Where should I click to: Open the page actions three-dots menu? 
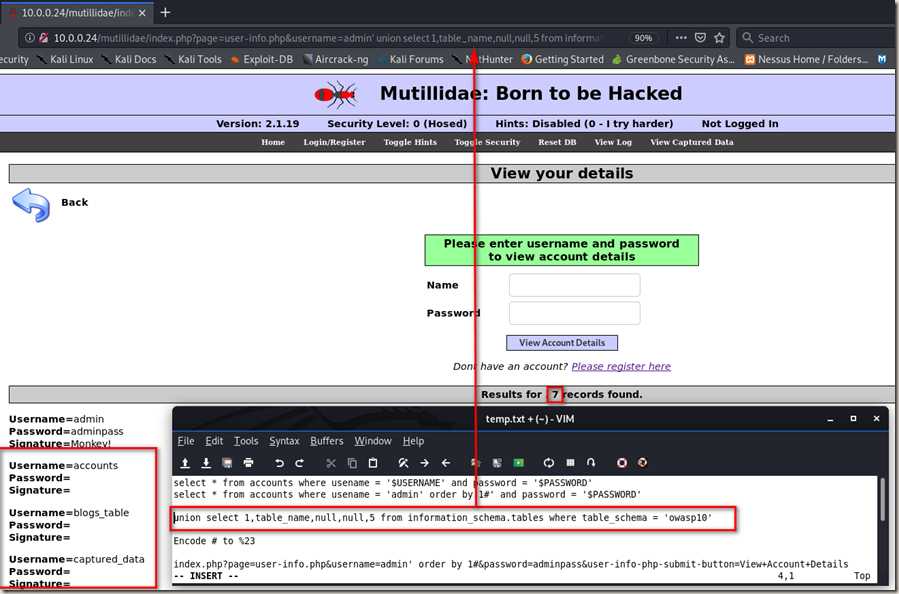681,38
